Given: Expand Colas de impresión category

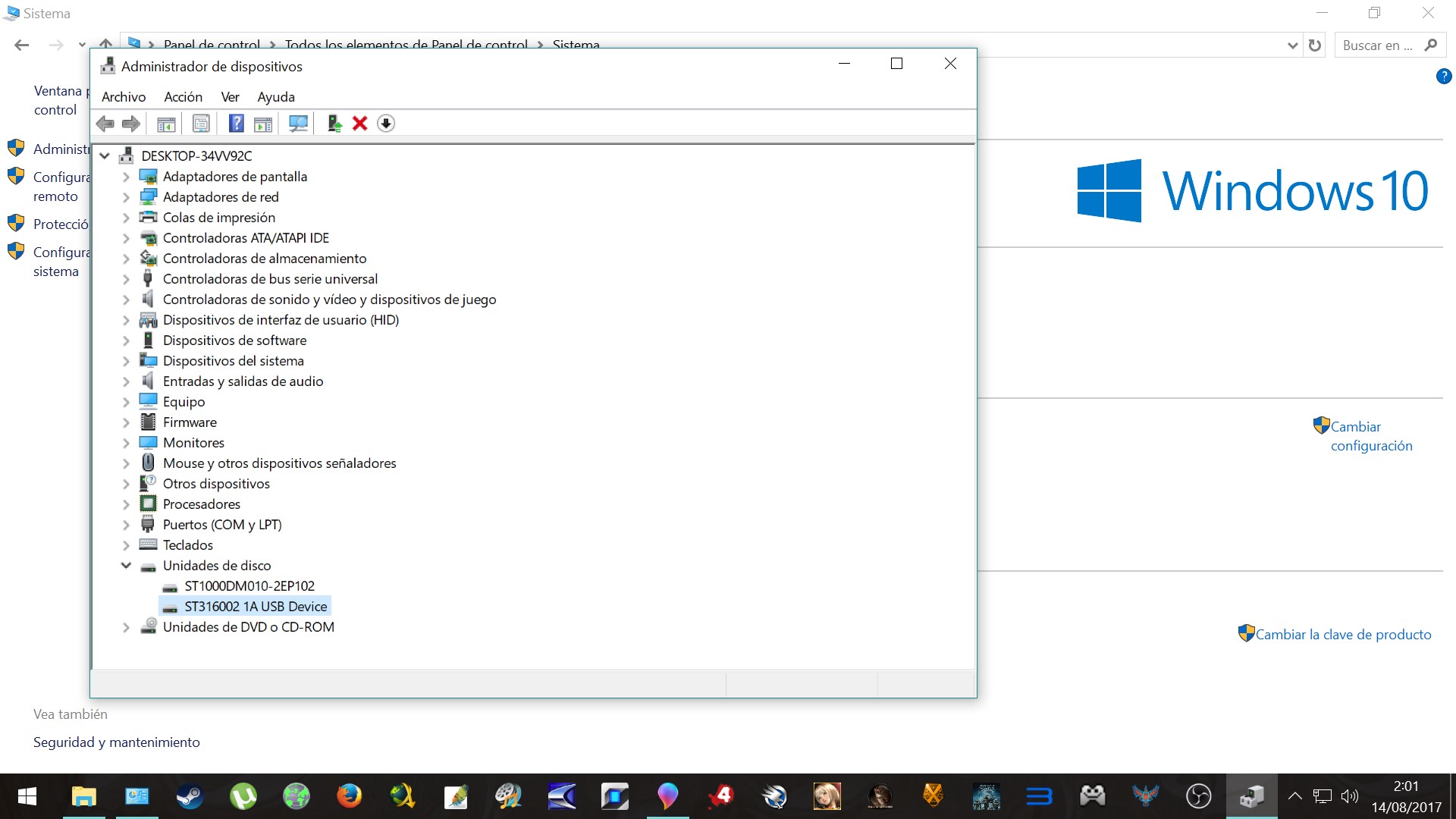Looking at the screenshot, I should click(126, 218).
